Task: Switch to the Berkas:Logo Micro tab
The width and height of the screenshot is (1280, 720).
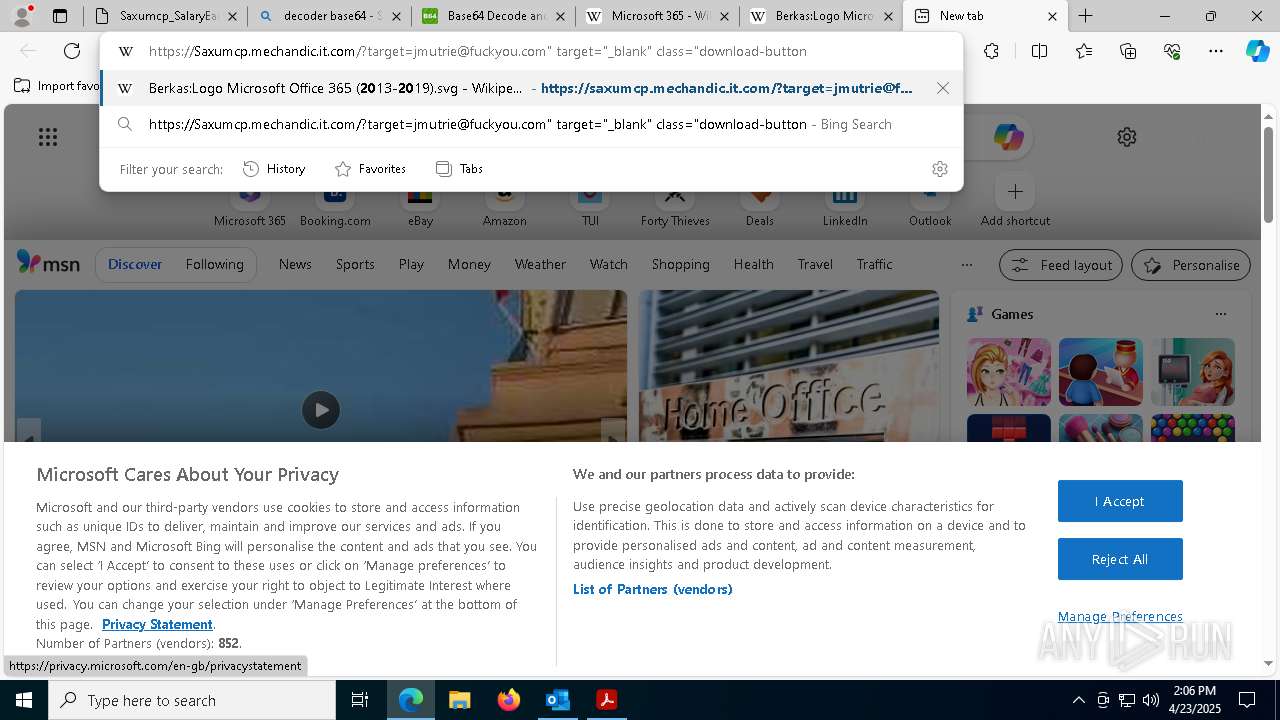Action: point(821,16)
